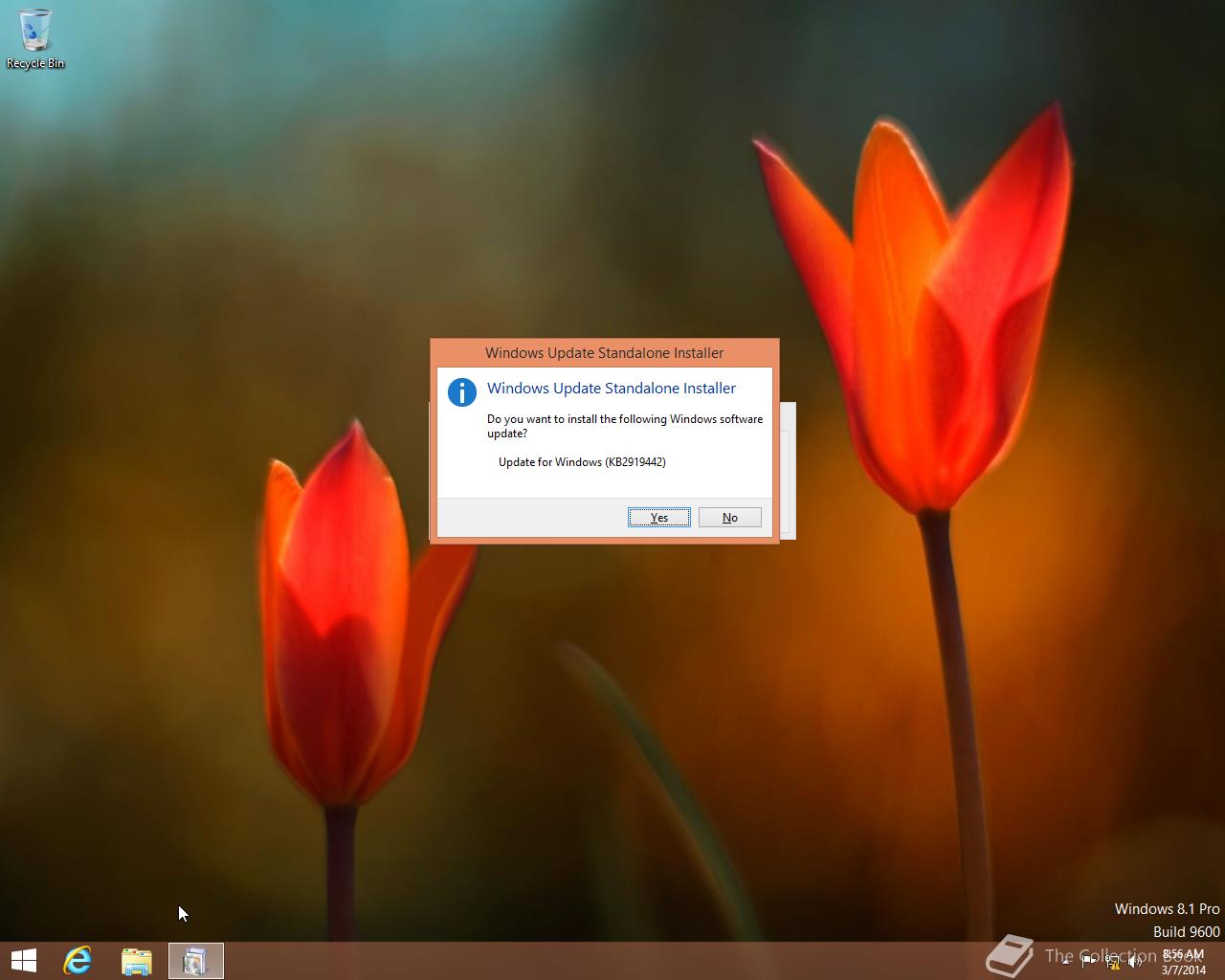Open the Action Center flag icon
The width and height of the screenshot is (1225, 980).
1088,962
